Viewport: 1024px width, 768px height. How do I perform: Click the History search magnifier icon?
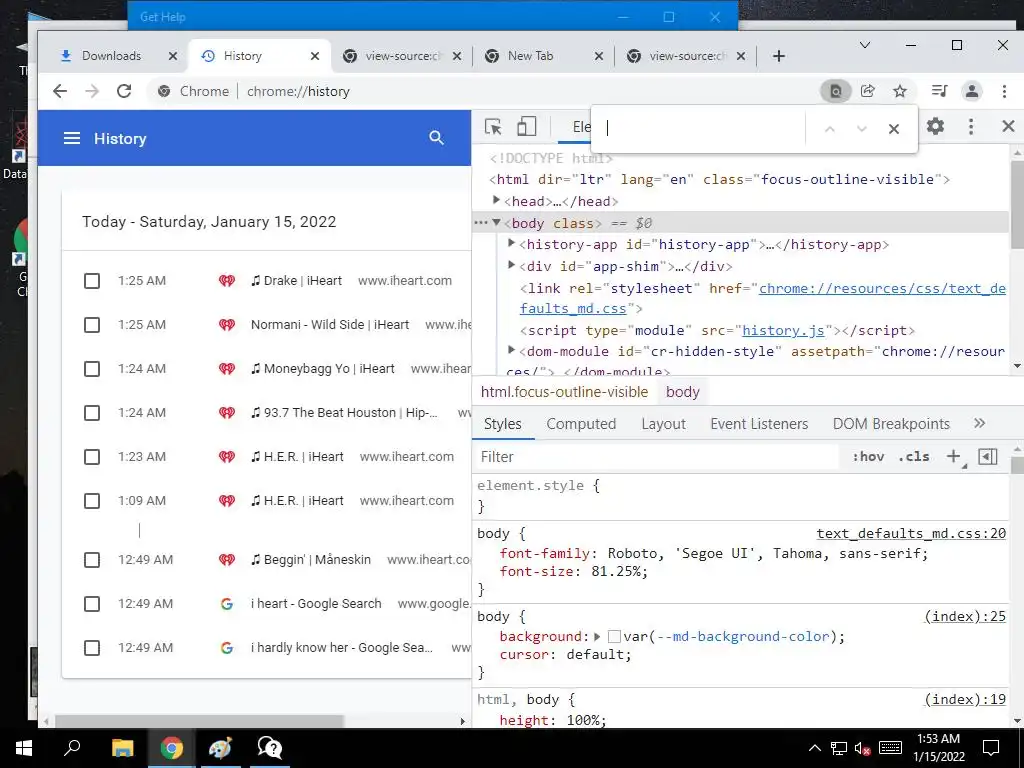pyautogui.click(x=436, y=138)
